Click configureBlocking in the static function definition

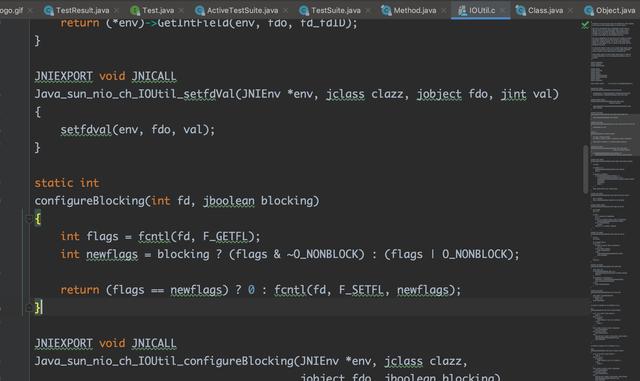click(x=90, y=201)
